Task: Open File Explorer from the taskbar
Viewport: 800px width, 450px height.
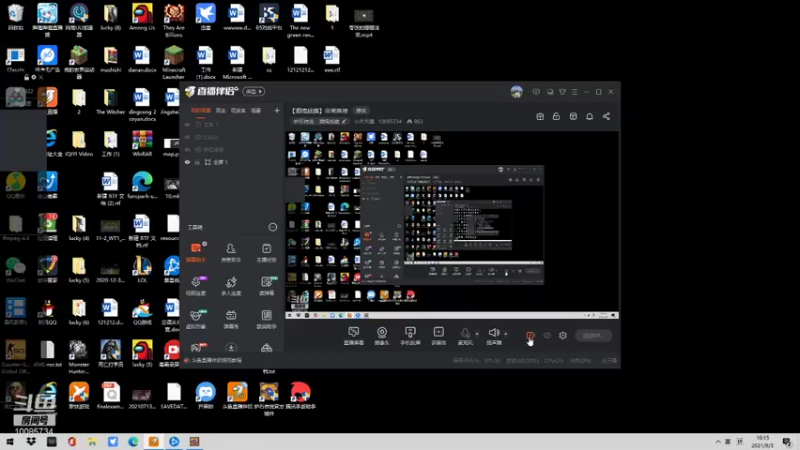Action: (92, 442)
